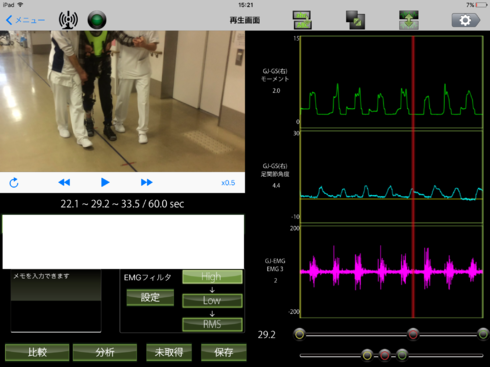The width and height of the screenshot is (490, 367).
Task: Click yellow handle on lower slider
Action: [x=367, y=355]
